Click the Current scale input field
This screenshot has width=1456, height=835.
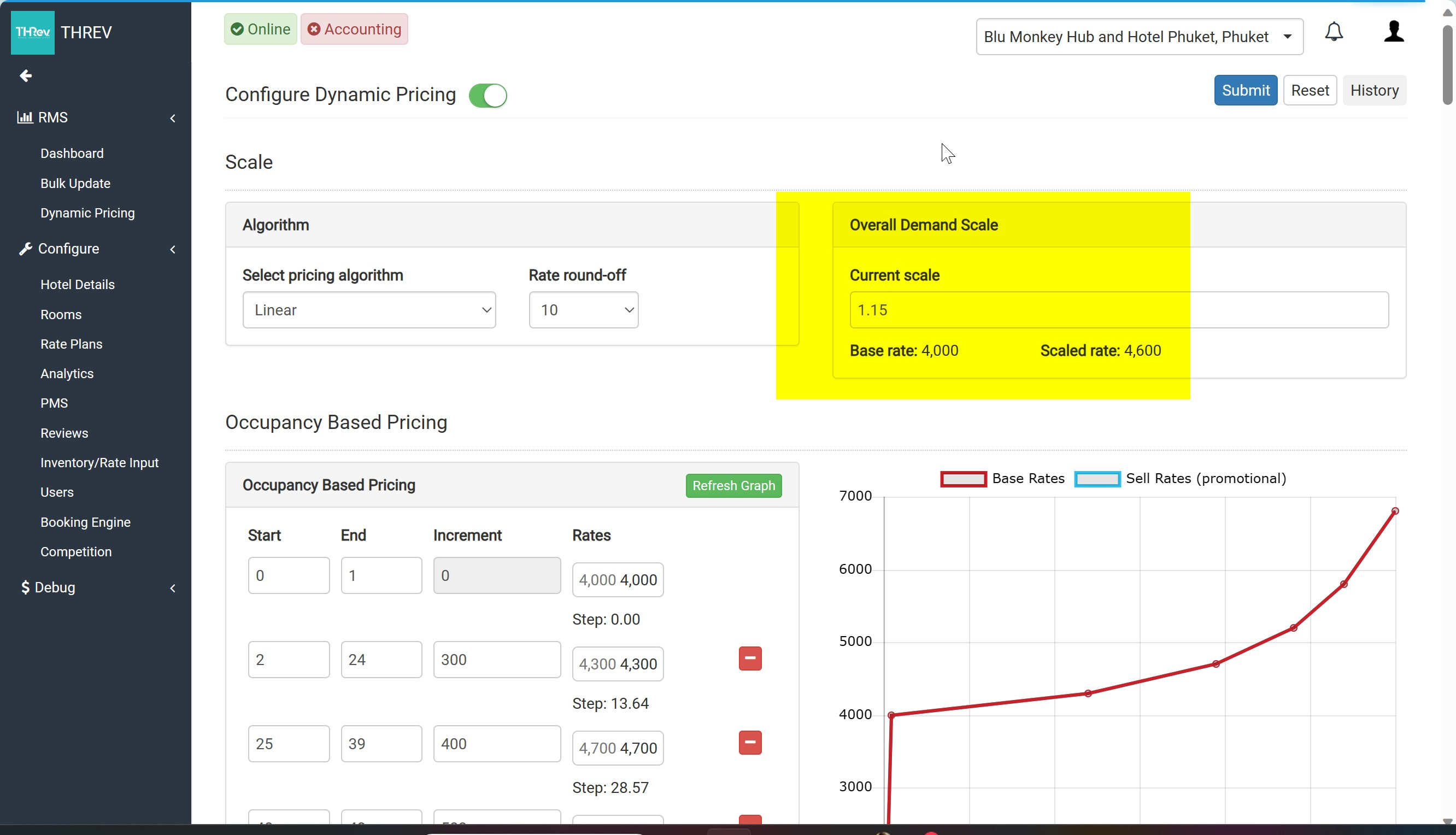click(1118, 310)
